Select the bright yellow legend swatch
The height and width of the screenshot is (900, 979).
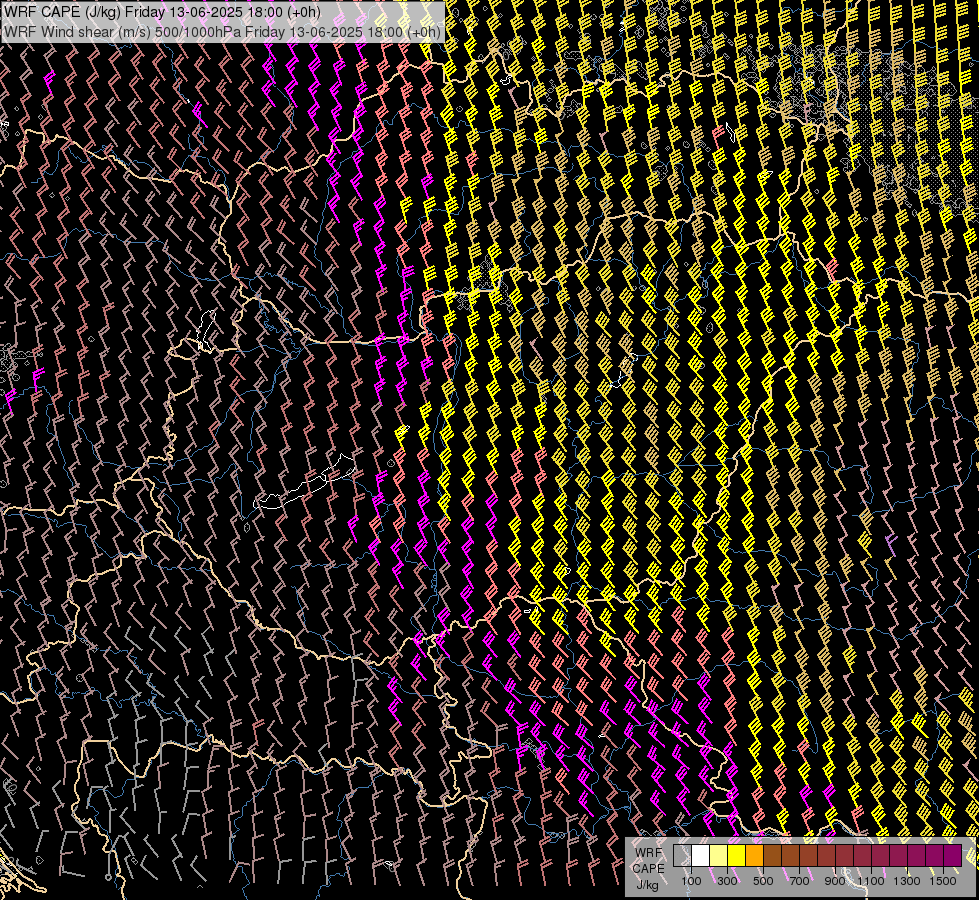(x=736, y=855)
